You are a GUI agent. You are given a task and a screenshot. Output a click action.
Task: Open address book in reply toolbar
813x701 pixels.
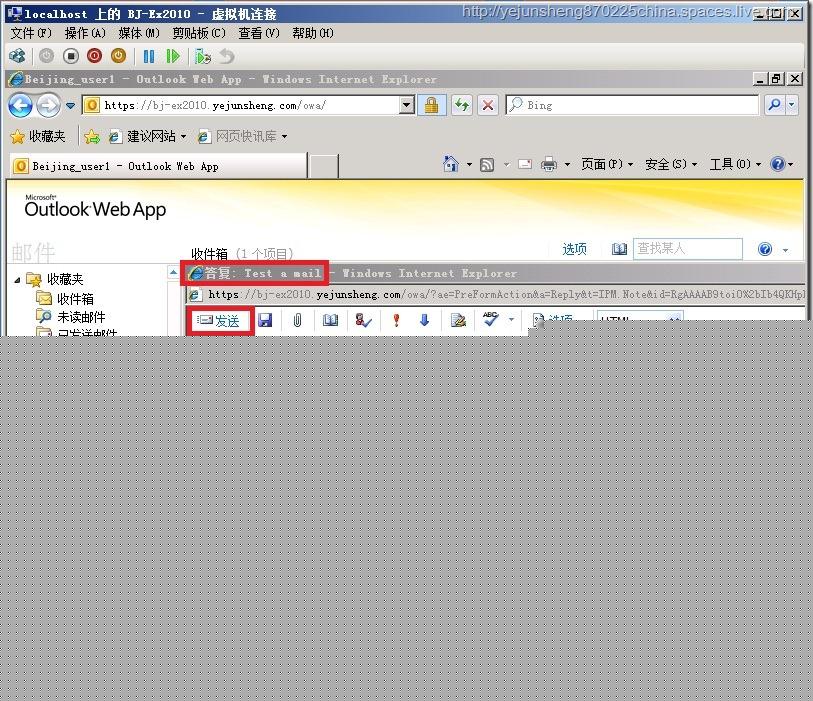330,320
